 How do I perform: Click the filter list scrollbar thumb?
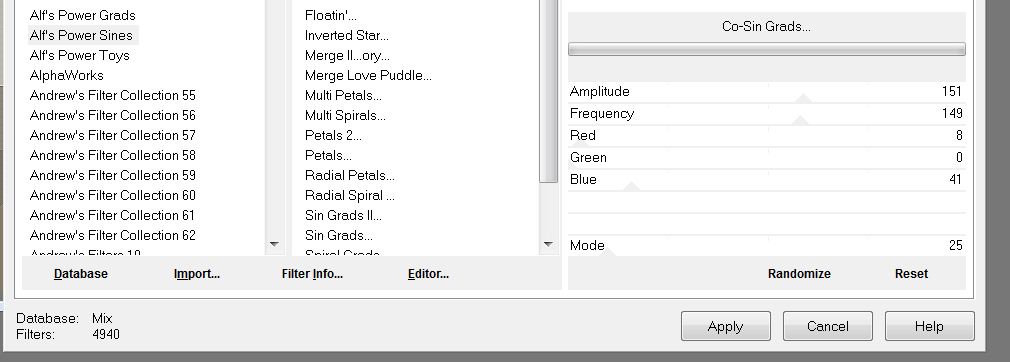[x=548, y=90]
